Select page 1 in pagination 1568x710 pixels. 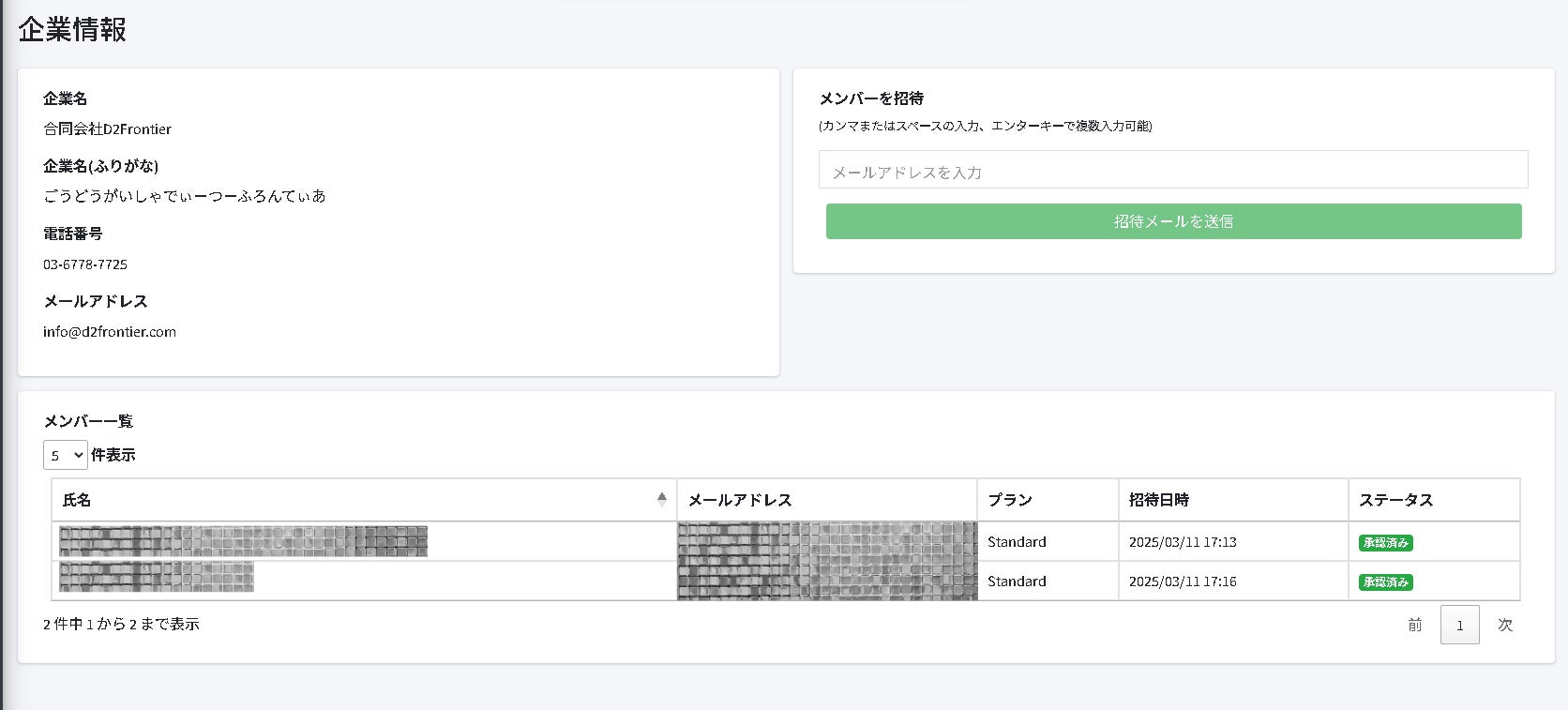(x=1459, y=625)
